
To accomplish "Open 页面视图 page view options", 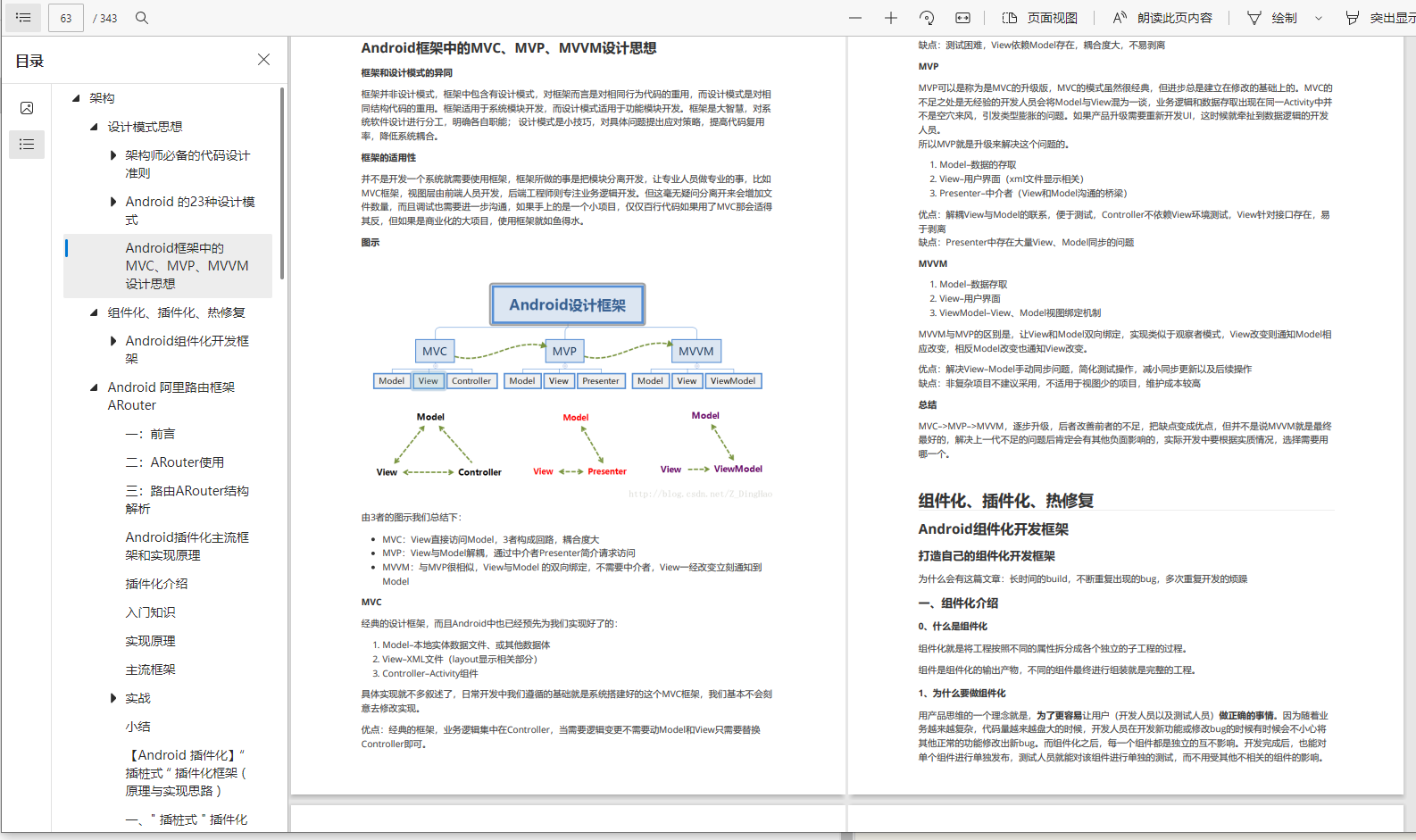I will click(1039, 18).
